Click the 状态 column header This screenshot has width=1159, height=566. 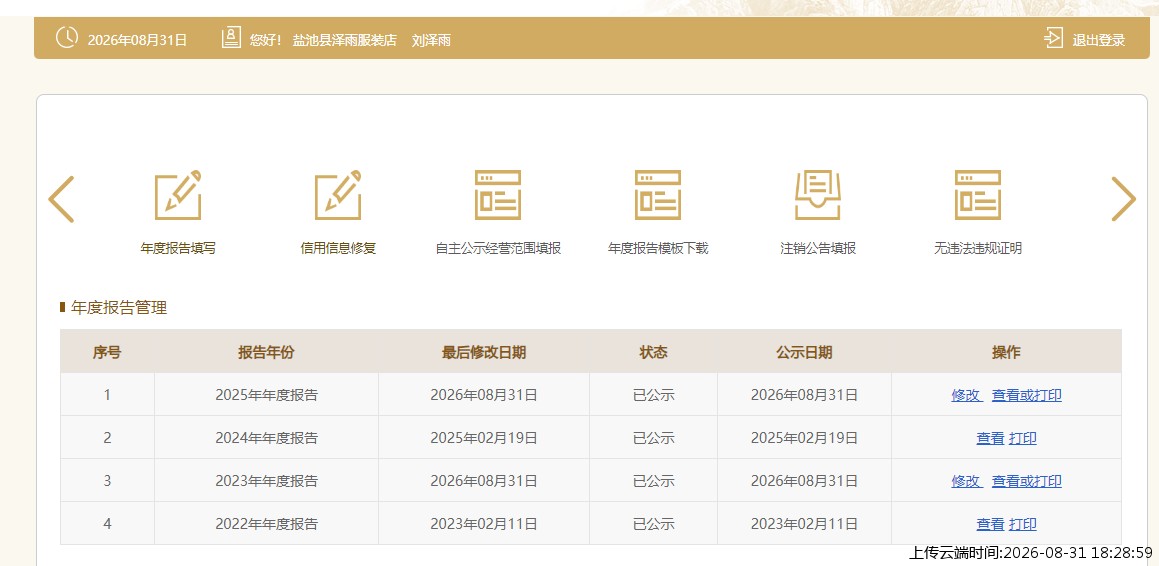coord(653,352)
